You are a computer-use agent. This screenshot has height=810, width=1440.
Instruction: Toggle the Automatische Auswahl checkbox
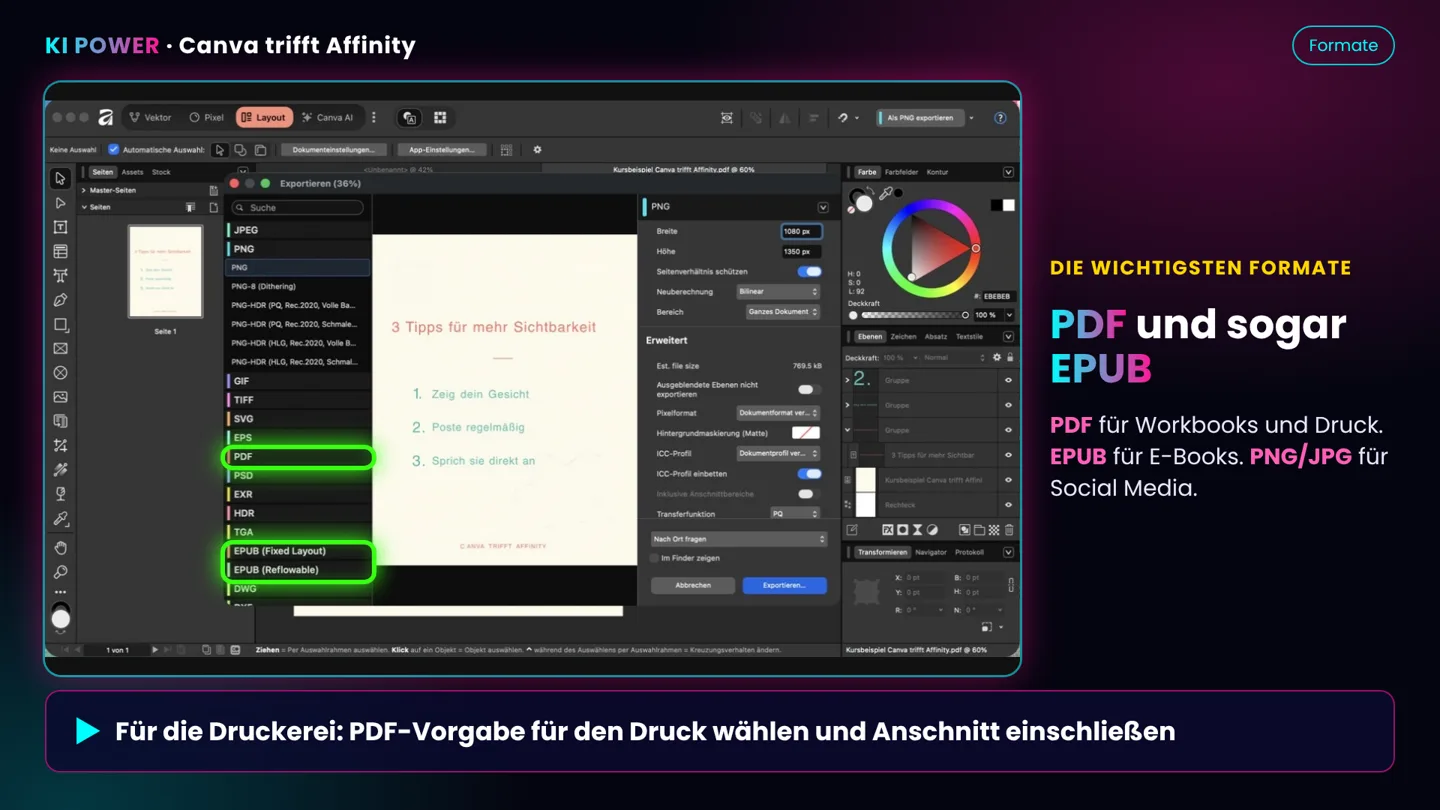click(x=113, y=150)
